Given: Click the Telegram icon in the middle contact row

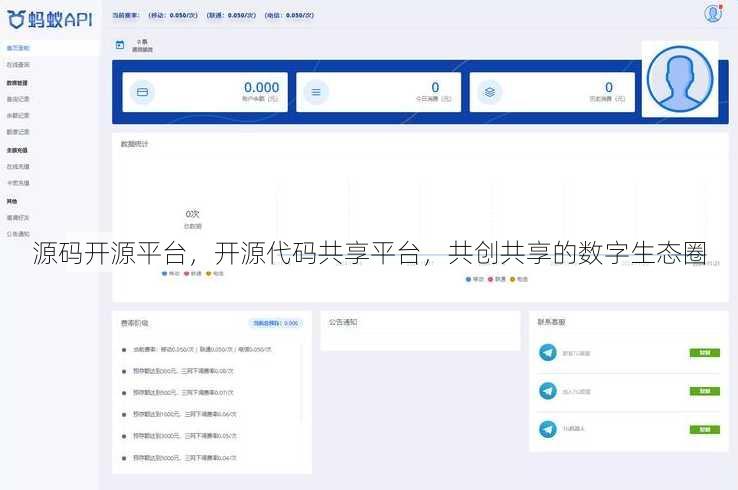Looking at the screenshot, I should (547, 391).
